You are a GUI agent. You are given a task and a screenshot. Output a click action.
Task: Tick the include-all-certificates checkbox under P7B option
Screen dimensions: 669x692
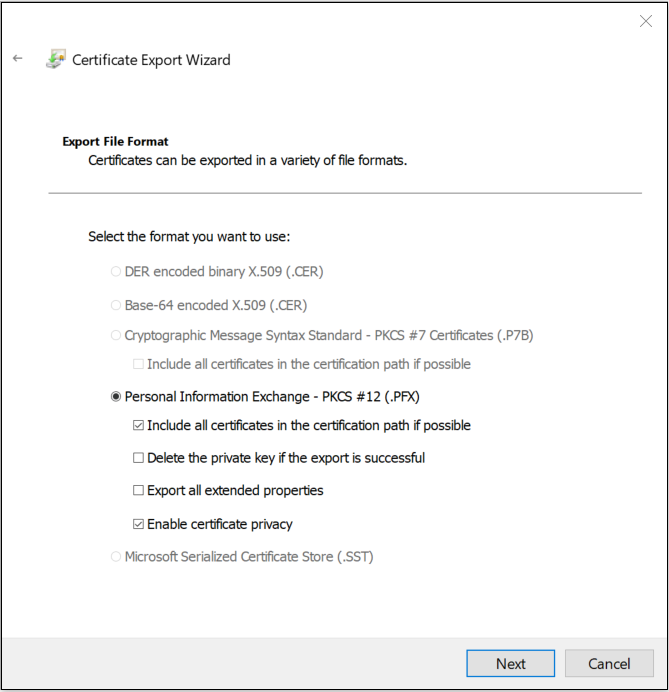pyautogui.click(x=139, y=364)
